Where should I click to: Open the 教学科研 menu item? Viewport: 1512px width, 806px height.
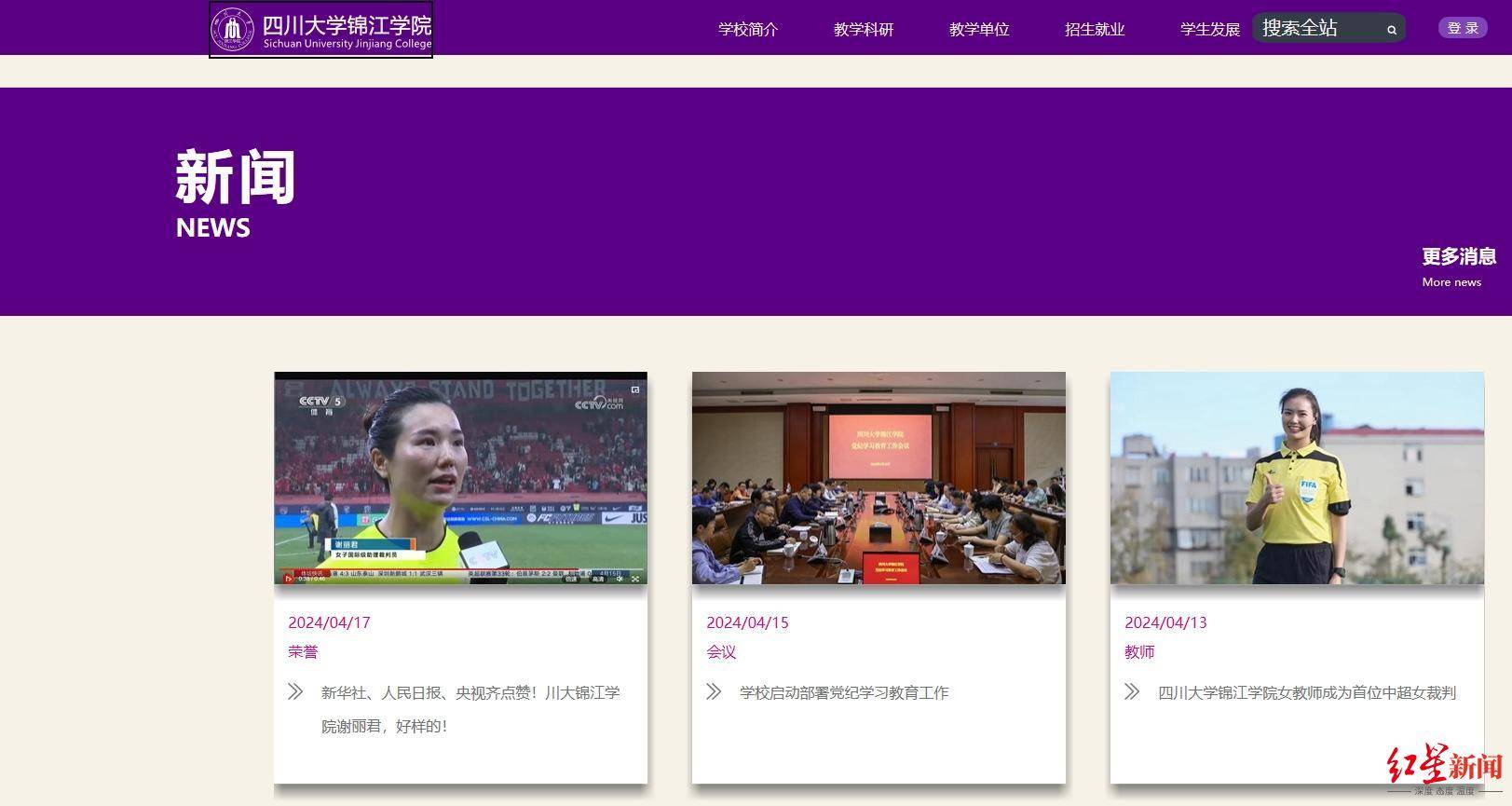864,30
